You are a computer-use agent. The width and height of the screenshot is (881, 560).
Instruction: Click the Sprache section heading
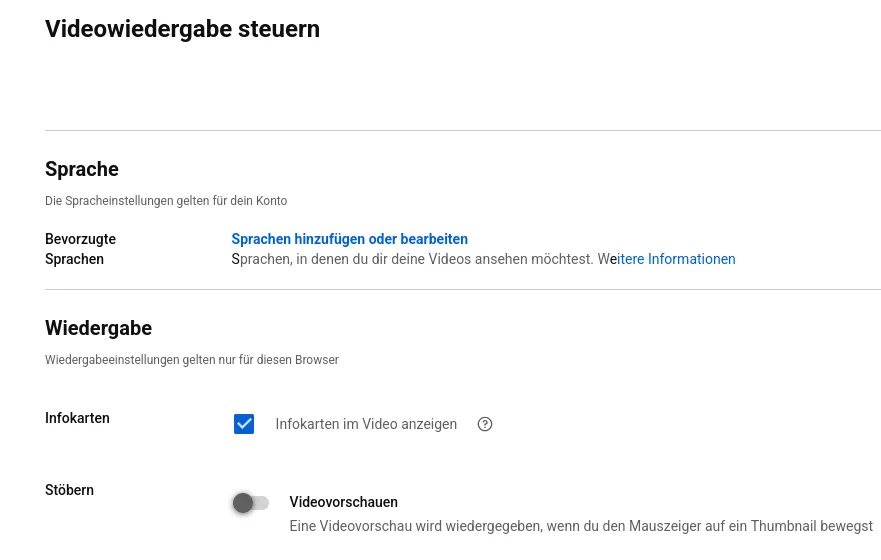coord(82,169)
